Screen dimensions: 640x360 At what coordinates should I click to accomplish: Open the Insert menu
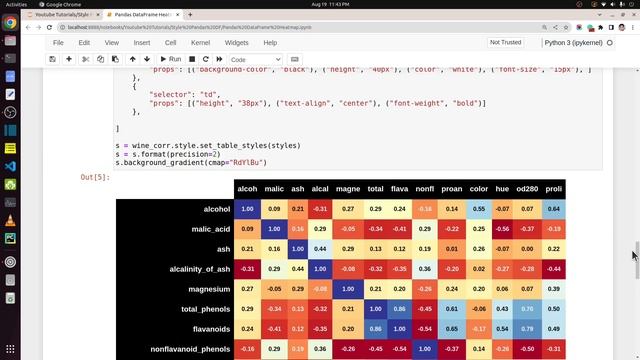click(142, 43)
